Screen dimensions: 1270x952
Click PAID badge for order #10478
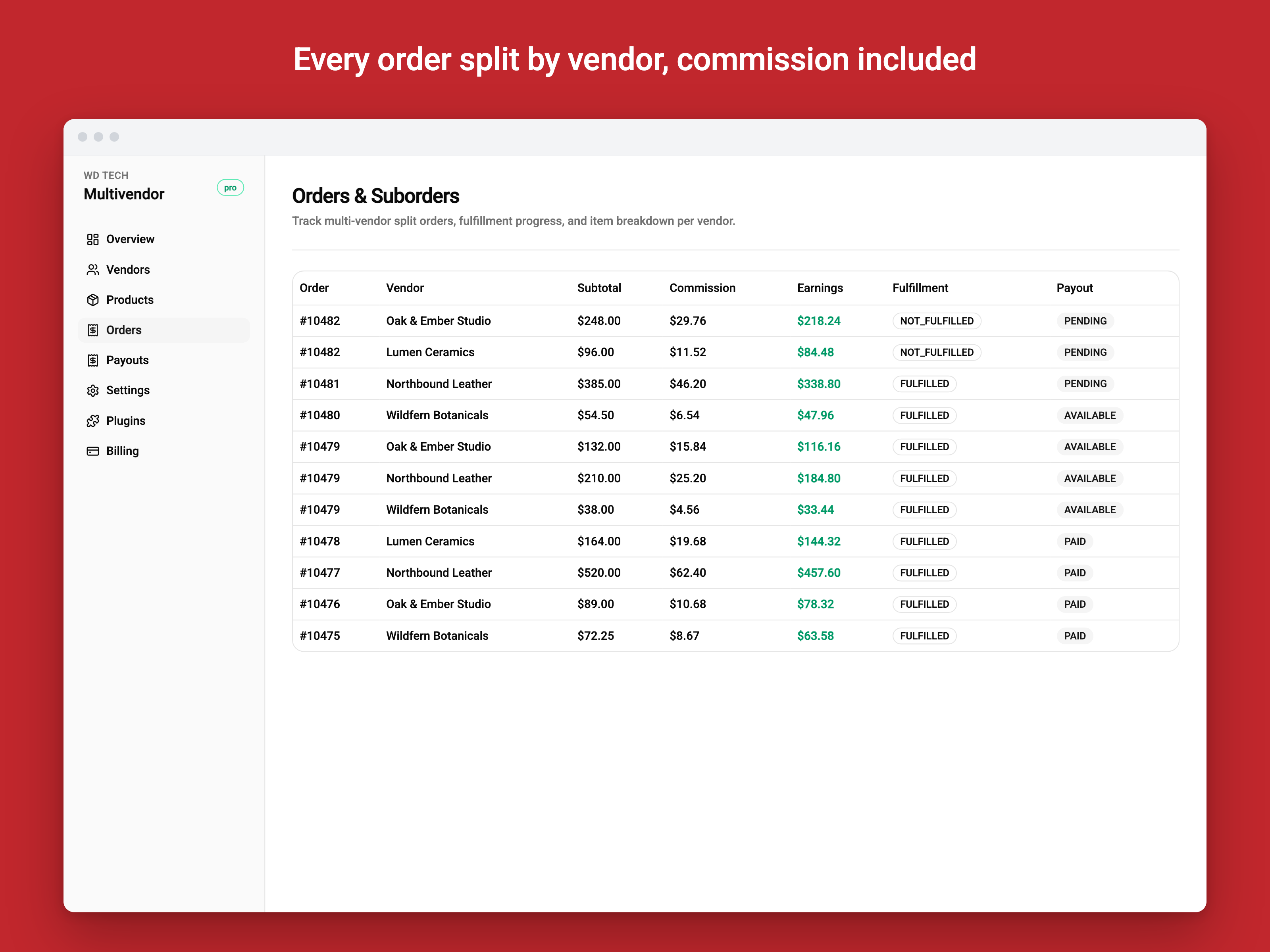pyautogui.click(x=1075, y=542)
